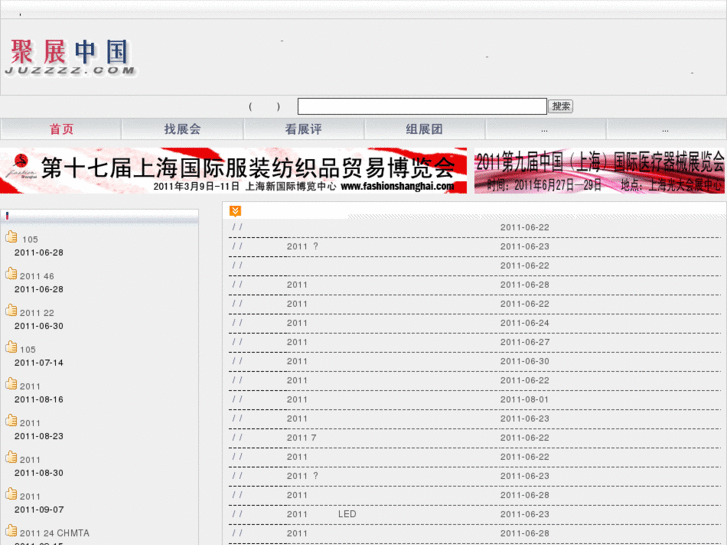Image resolution: width=727 pixels, height=545 pixels.
Task: Open the 找展会 navigation tab
Action: (182, 129)
